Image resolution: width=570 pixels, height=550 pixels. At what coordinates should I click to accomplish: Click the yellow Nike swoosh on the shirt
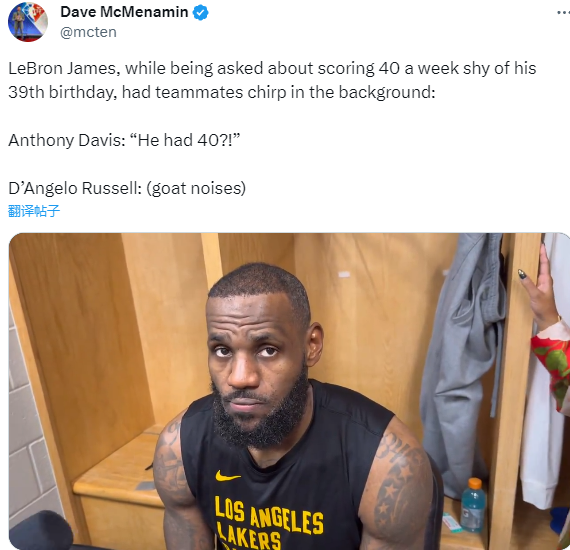coord(228,475)
